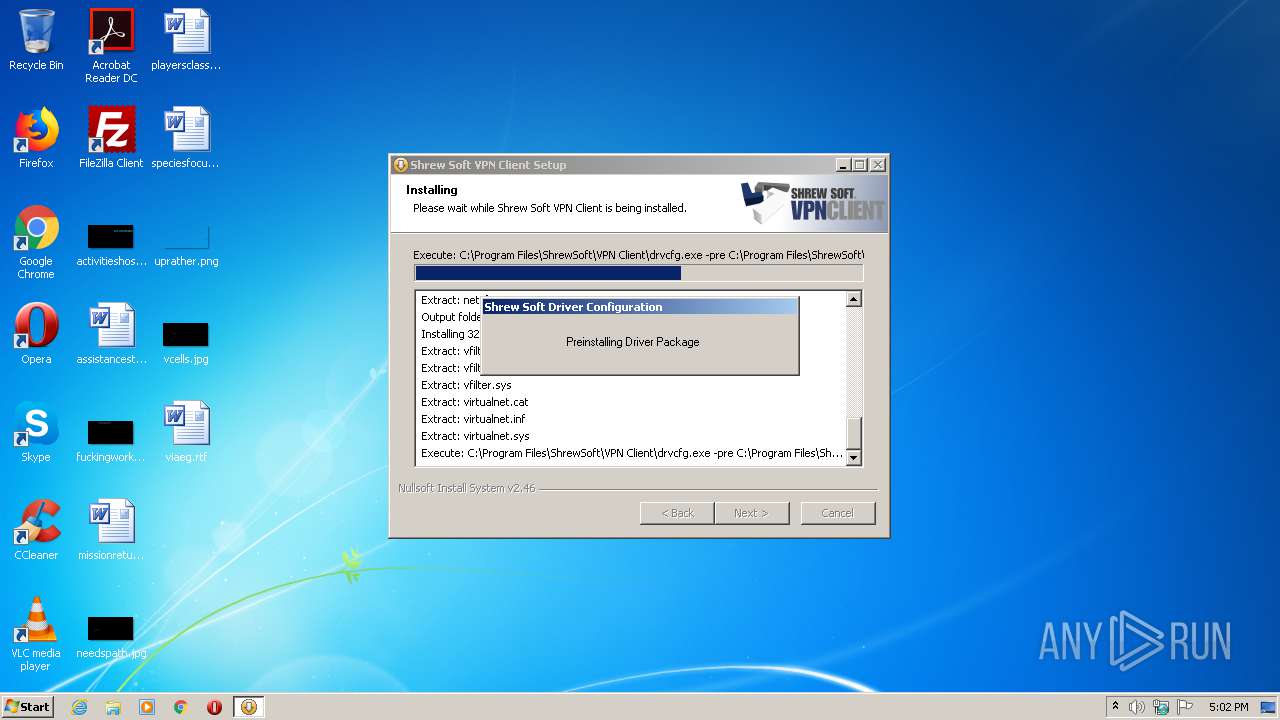Screen dimensions: 1280x720
Task: Select the activitieshos file icon
Action: 111,245
